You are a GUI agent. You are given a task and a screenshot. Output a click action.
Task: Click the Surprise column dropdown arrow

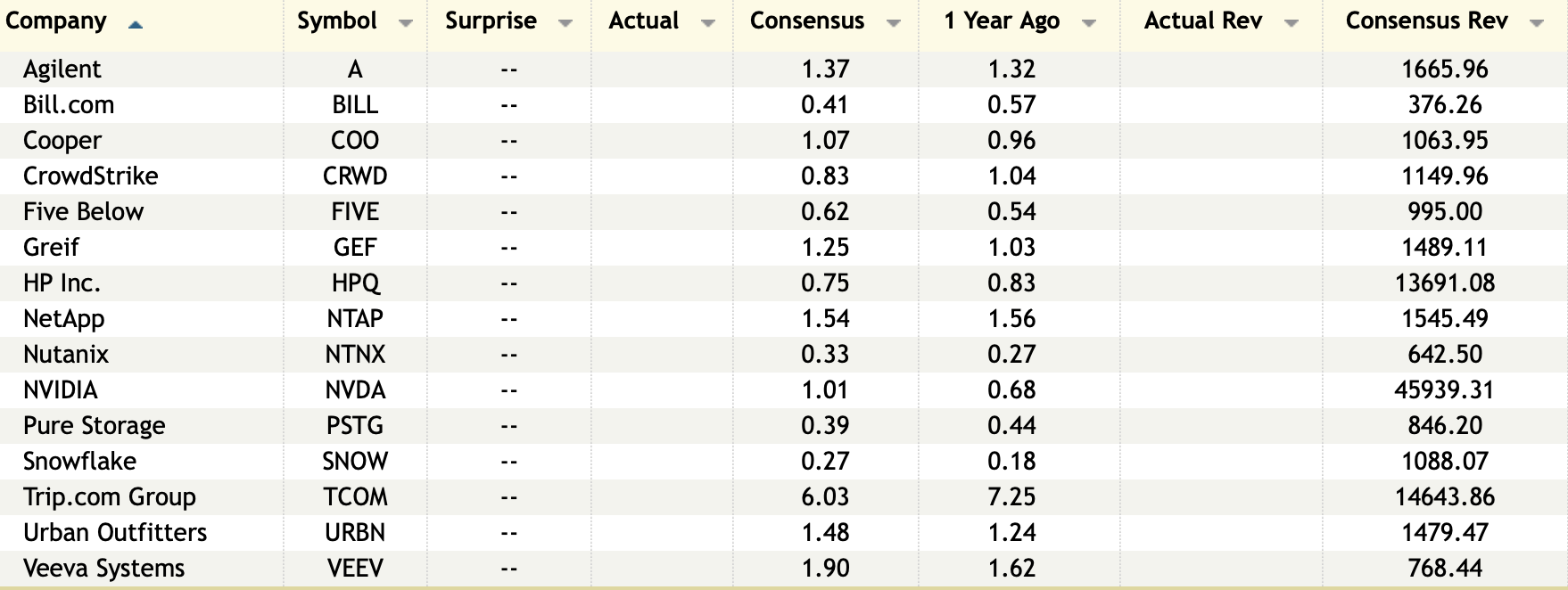click(x=565, y=24)
